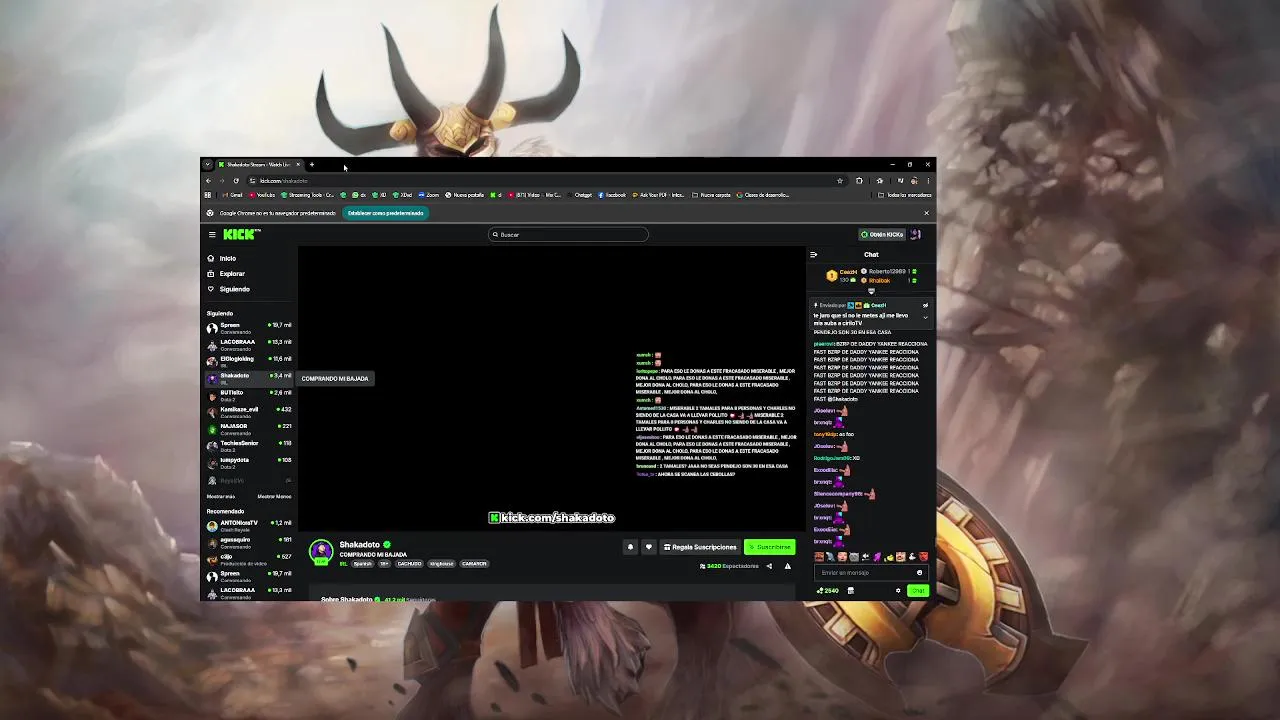Viewport: 1280px width, 720px height.
Task: Open Spreen channel in Siguiendo list
Action: click(x=249, y=328)
